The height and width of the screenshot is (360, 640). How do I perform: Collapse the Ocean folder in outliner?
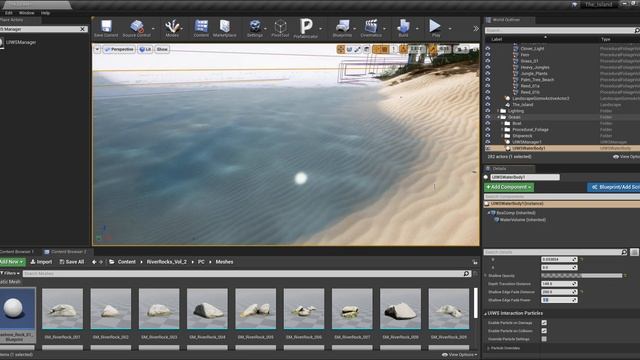[x=498, y=117]
